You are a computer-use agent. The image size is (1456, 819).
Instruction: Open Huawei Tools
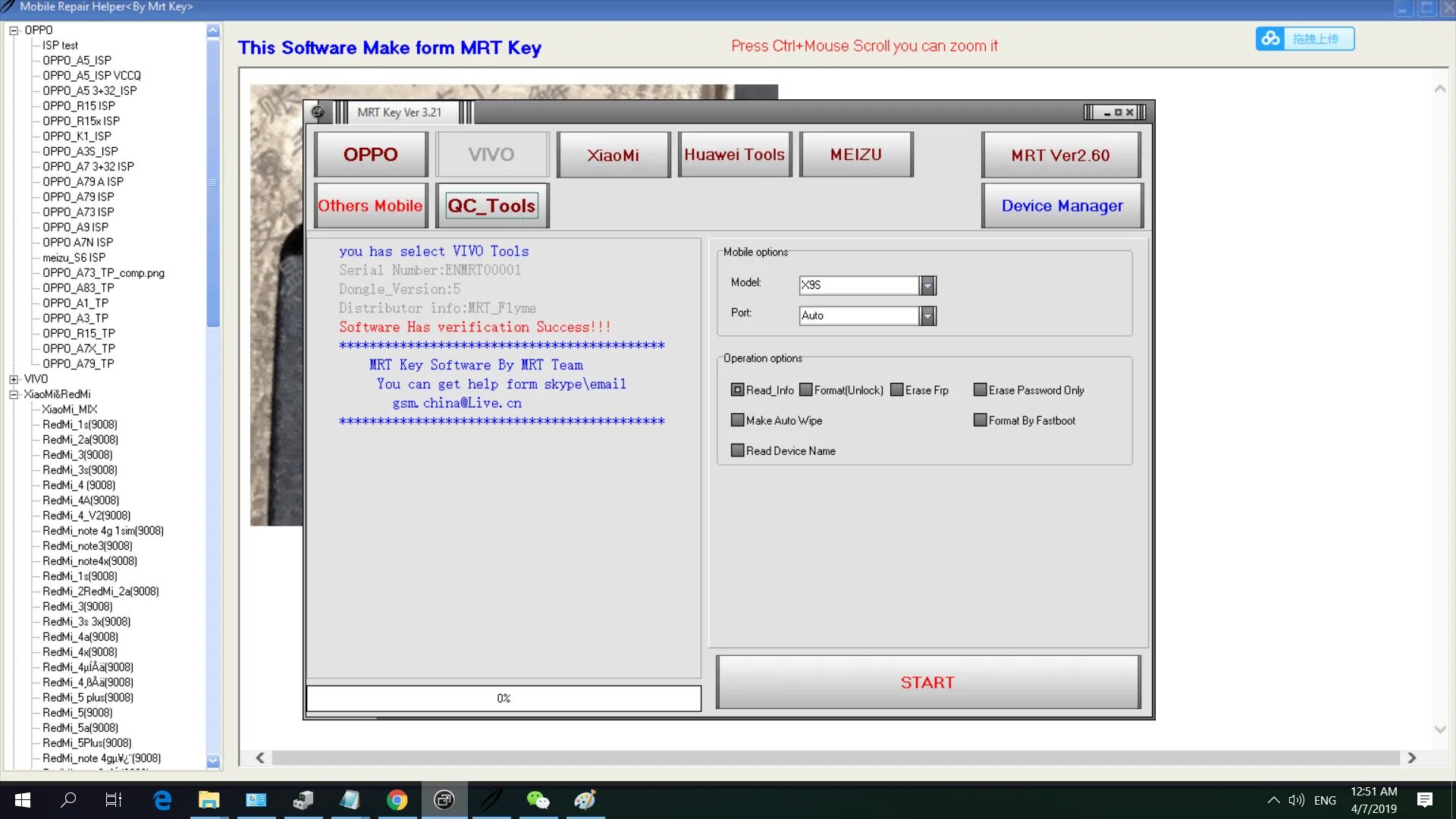pyautogui.click(x=734, y=154)
